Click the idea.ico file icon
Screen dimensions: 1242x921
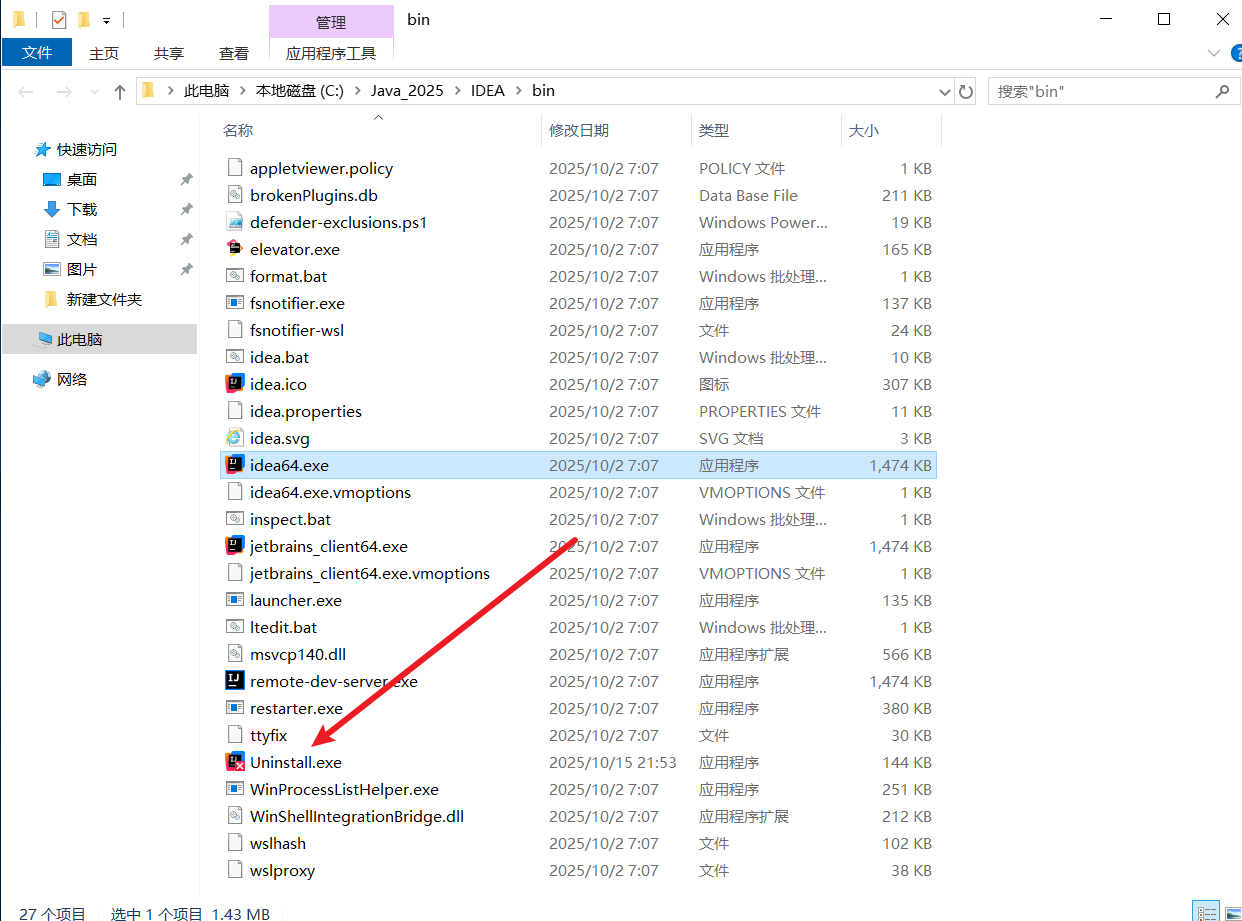click(235, 384)
